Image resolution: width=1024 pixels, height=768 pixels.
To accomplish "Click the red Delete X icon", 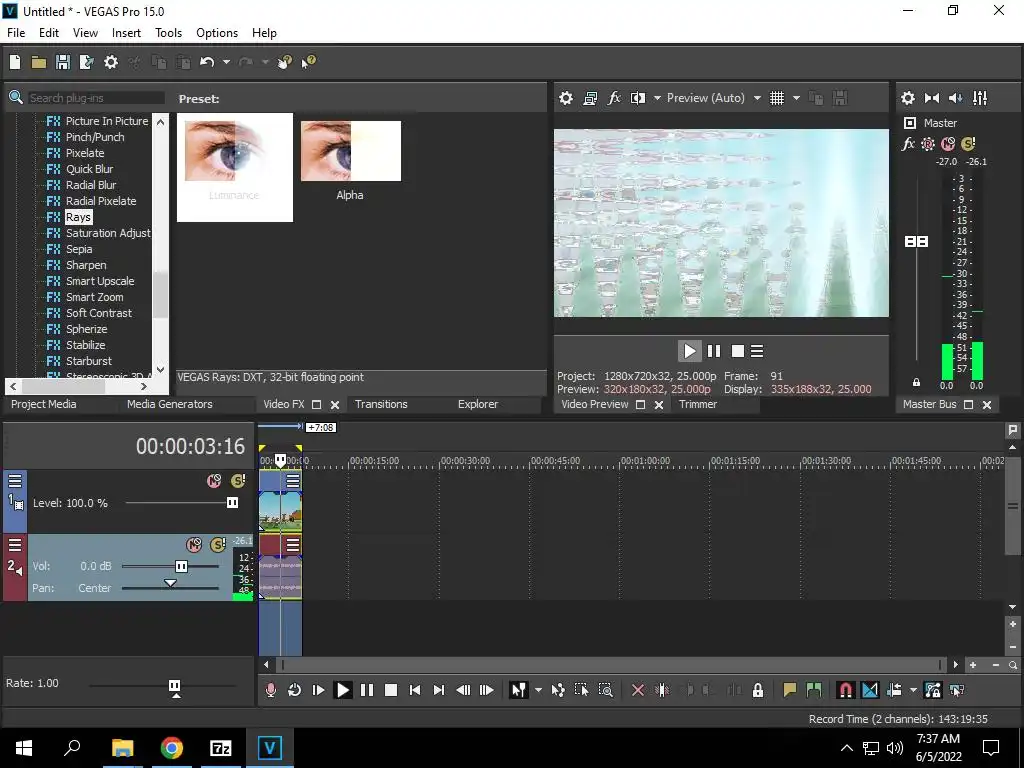I will tap(638, 690).
